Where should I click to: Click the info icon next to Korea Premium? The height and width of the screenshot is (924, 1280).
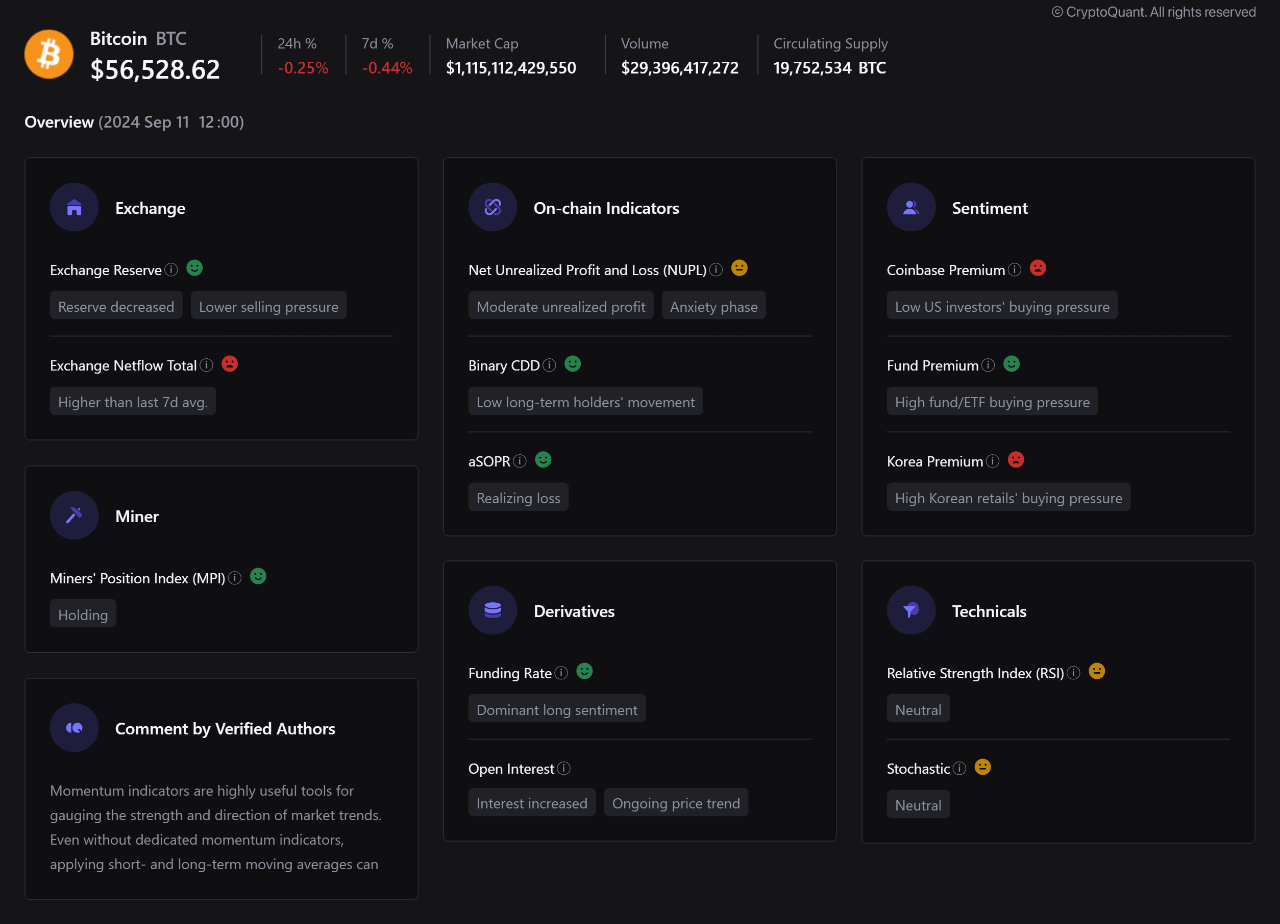(993, 462)
